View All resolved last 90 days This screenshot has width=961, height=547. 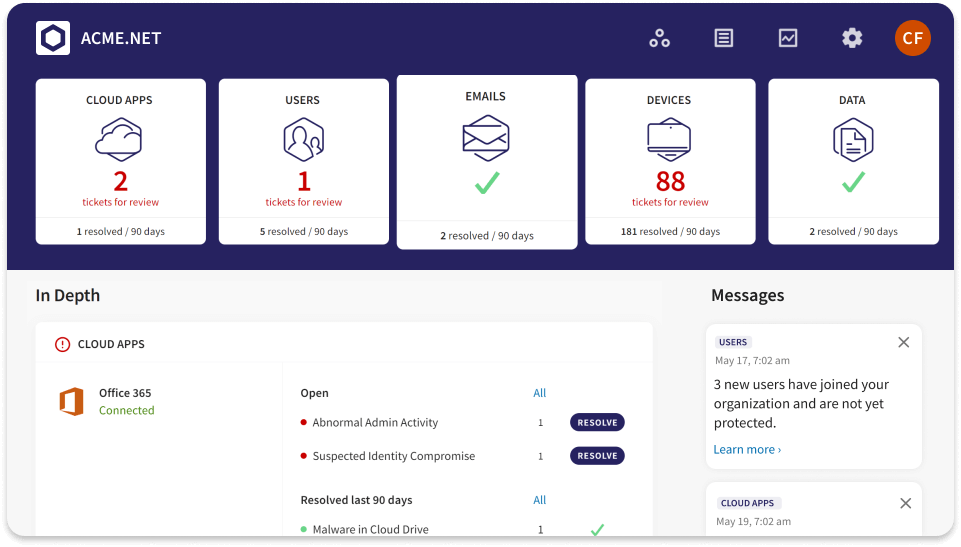(x=540, y=500)
